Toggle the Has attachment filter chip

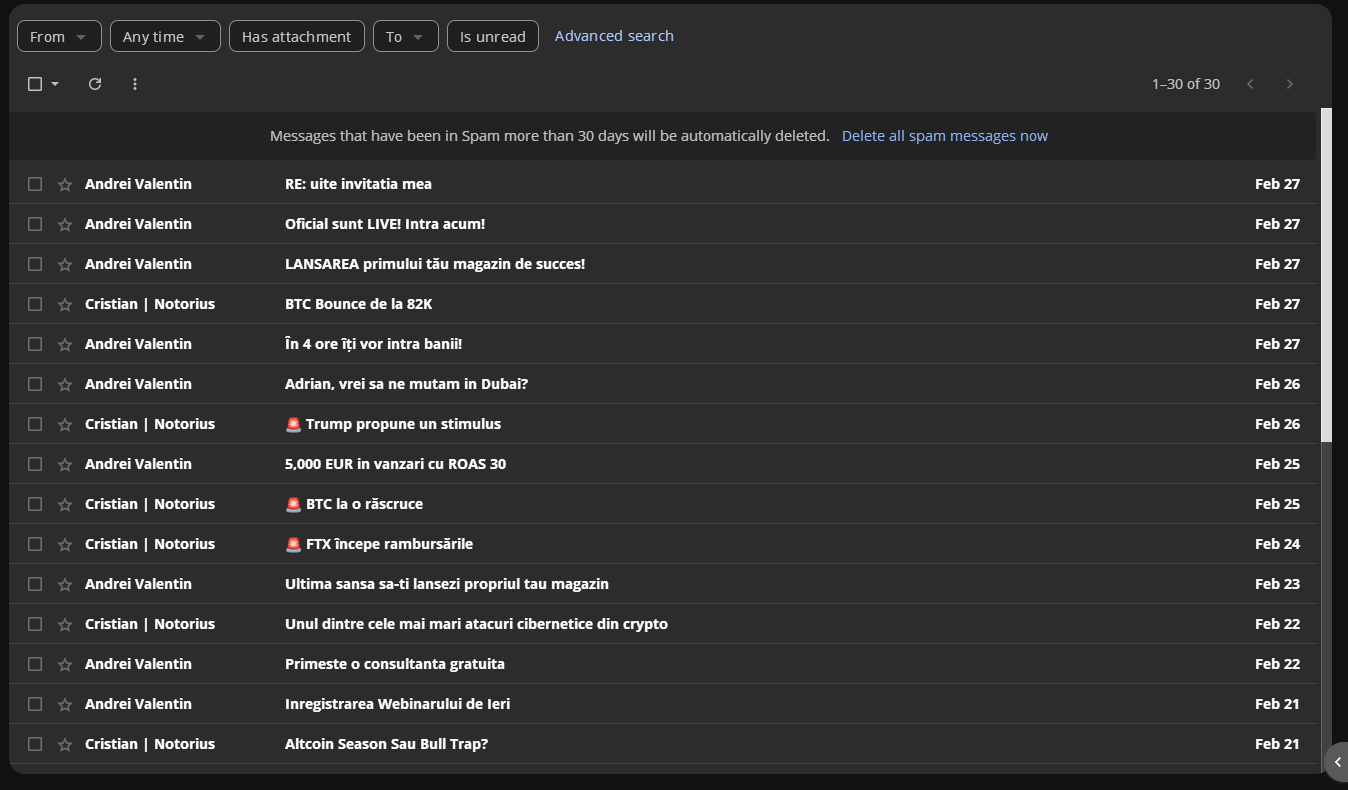(x=296, y=37)
